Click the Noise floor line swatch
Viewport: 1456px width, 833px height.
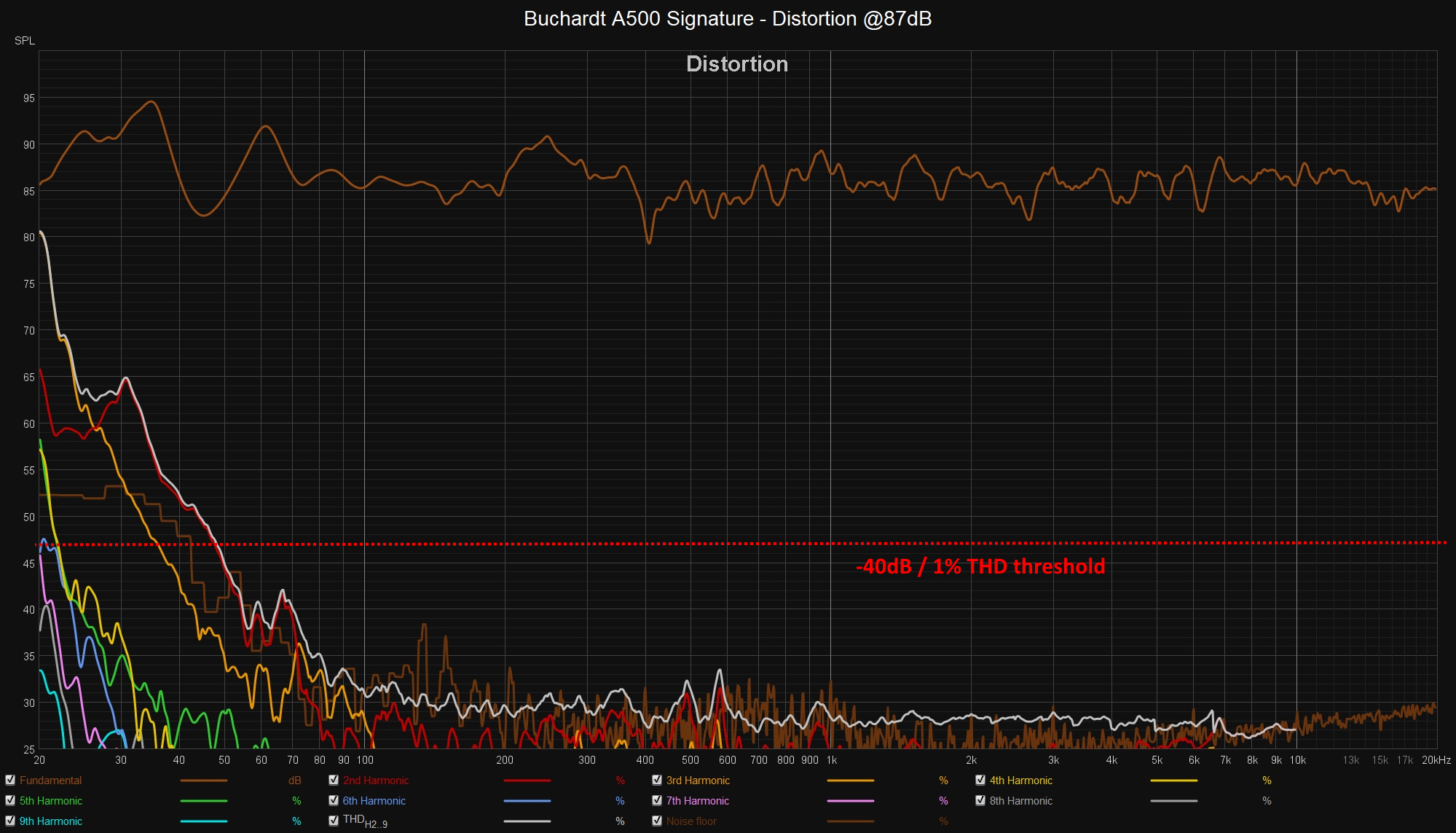851,821
